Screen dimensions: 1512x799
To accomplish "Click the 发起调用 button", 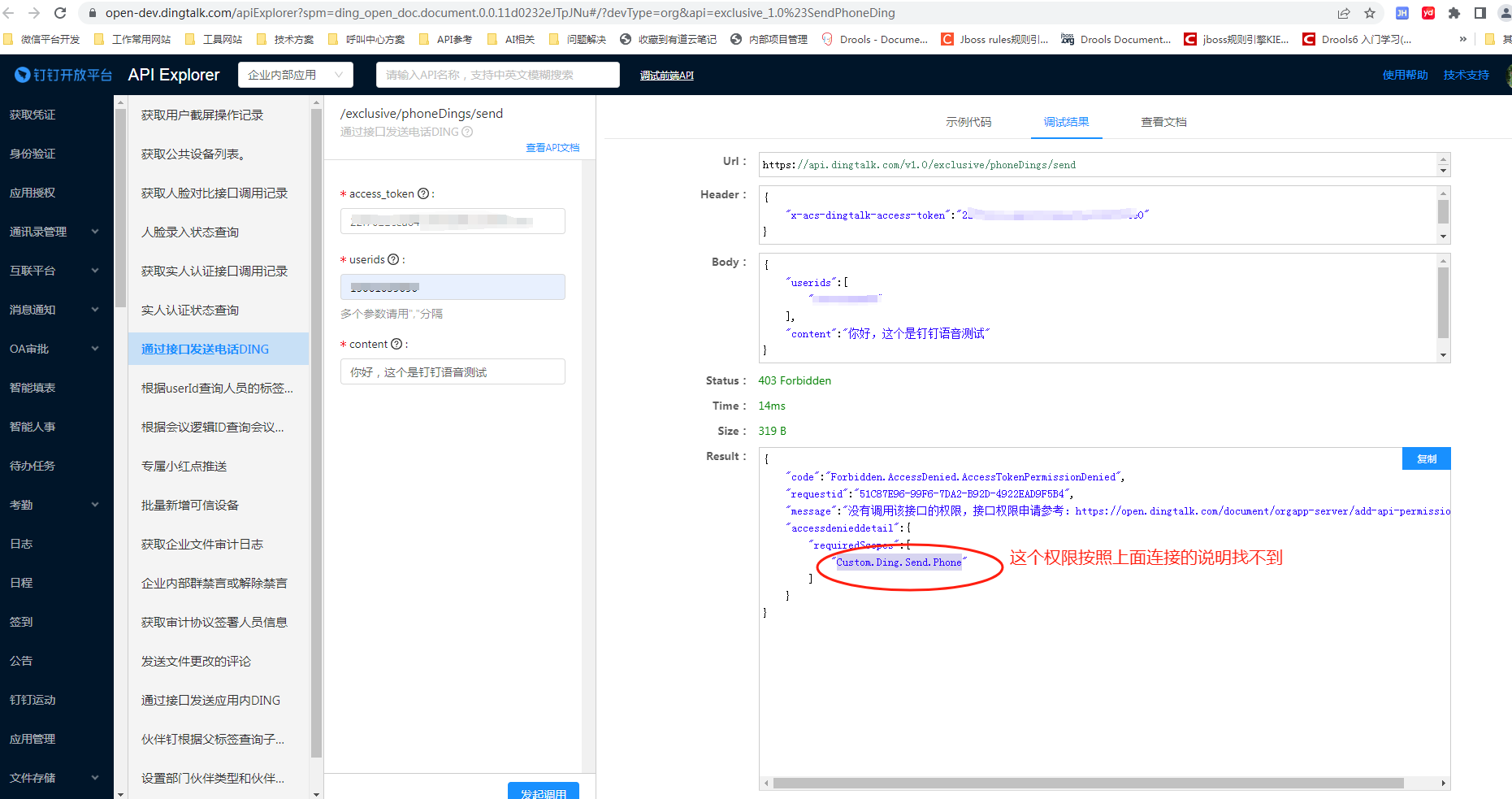I will point(543,791).
